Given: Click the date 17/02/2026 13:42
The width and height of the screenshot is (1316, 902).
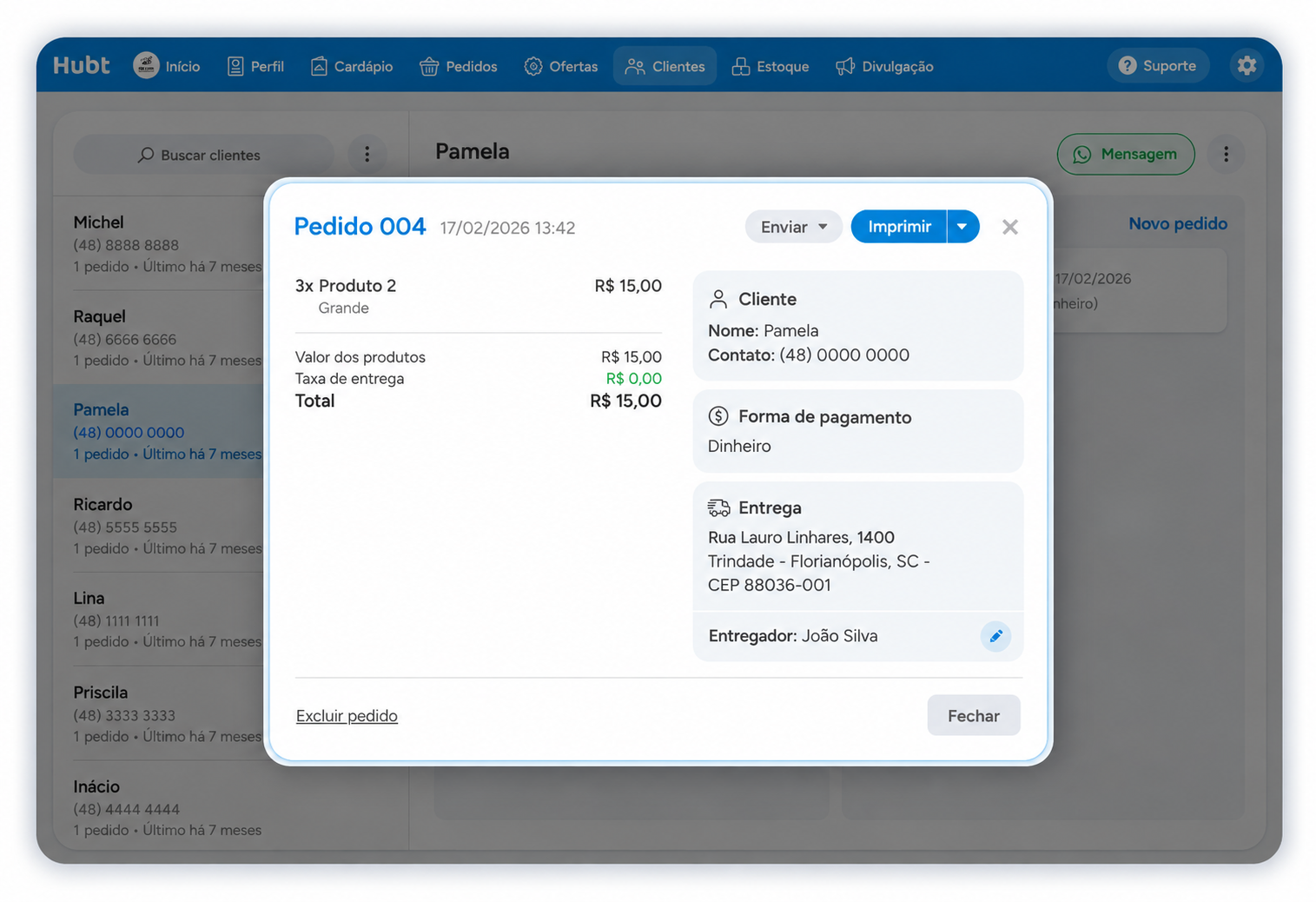Looking at the screenshot, I should click(x=507, y=228).
